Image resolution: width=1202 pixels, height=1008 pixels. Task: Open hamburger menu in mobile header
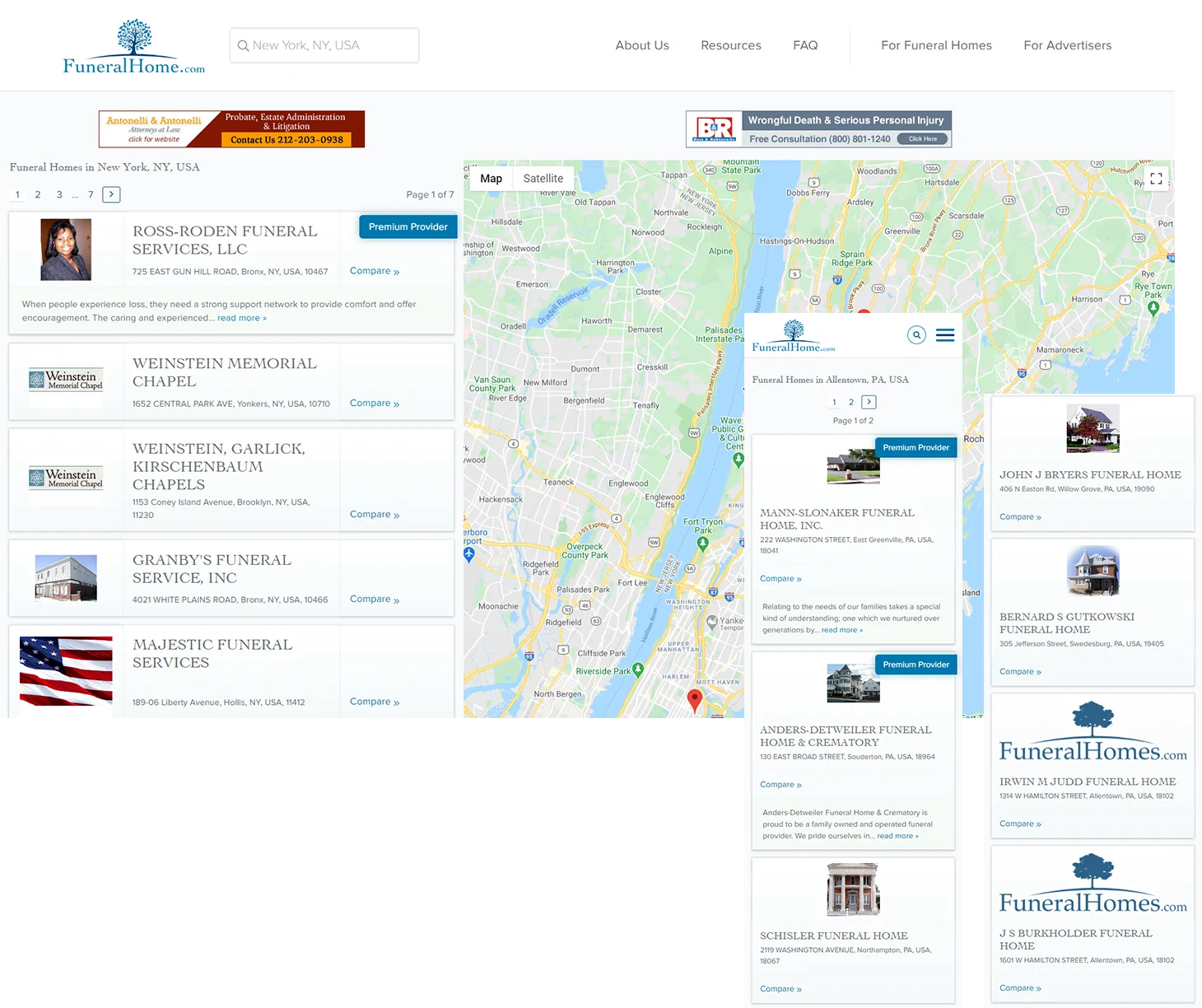[x=945, y=335]
